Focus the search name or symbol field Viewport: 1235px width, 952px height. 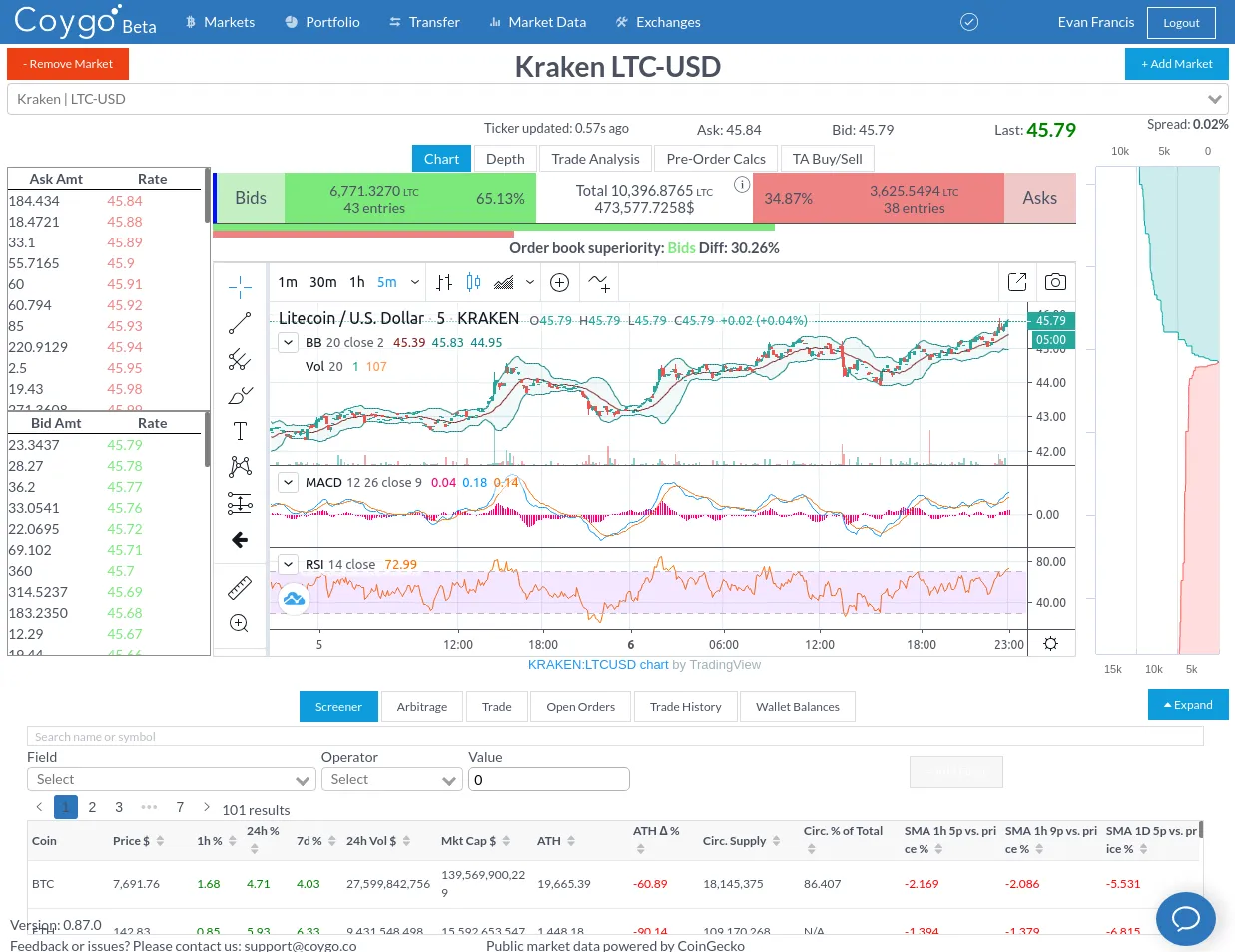(x=615, y=737)
